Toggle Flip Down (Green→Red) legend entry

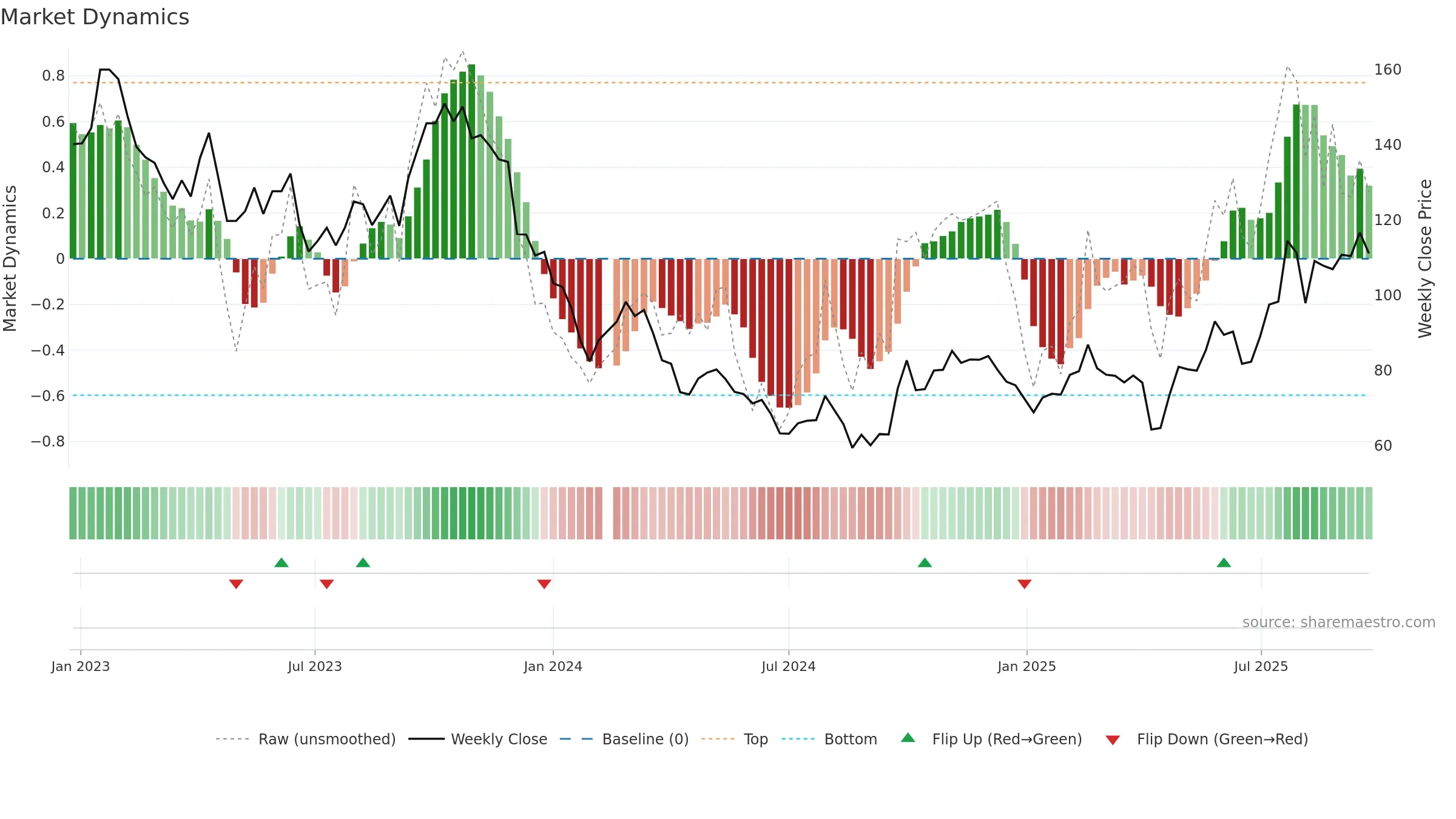pyautogui.click(x=1206, y=739)
